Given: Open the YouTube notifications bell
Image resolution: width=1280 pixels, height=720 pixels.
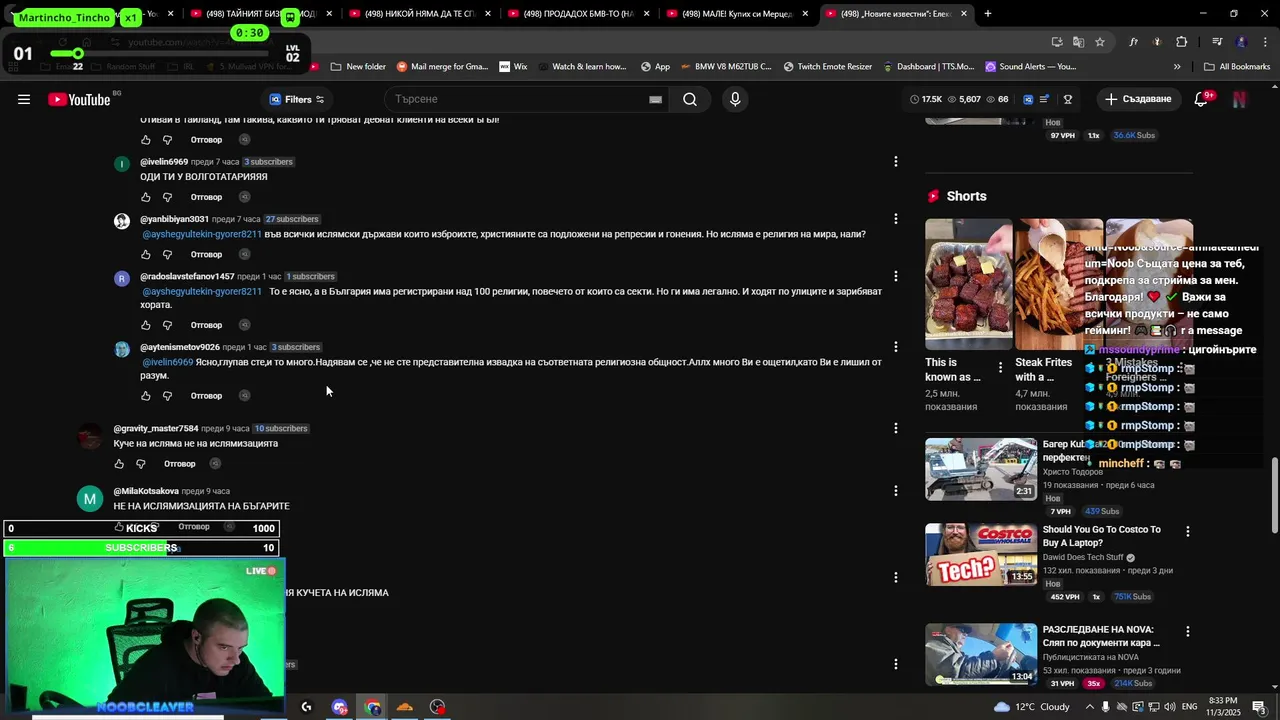Looking at the screenshot, I should 1202,99.
